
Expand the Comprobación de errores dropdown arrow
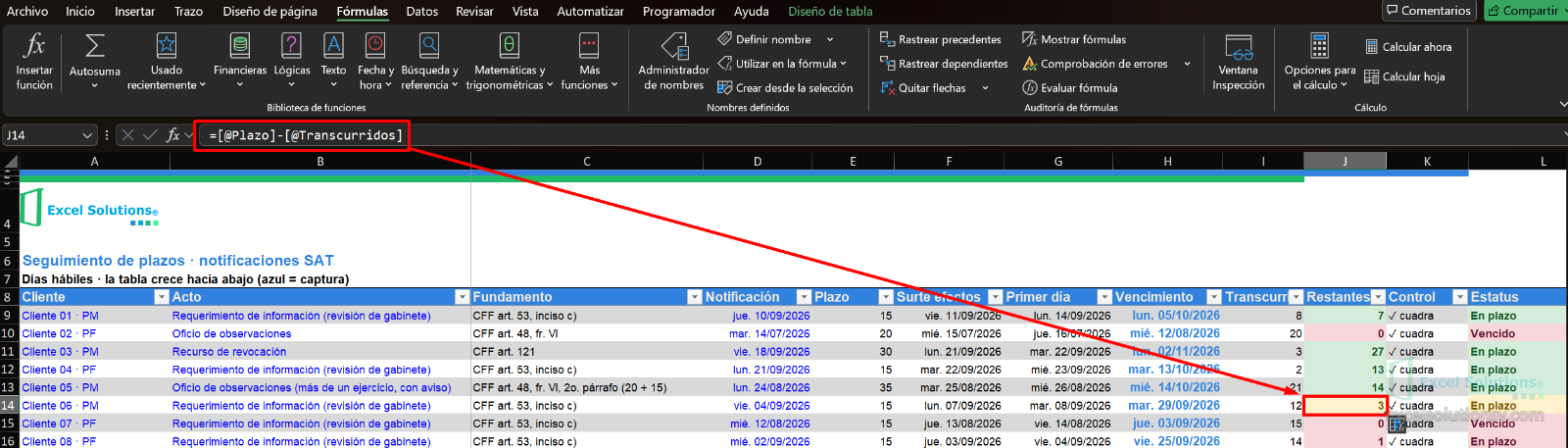tap(1187, 64)
